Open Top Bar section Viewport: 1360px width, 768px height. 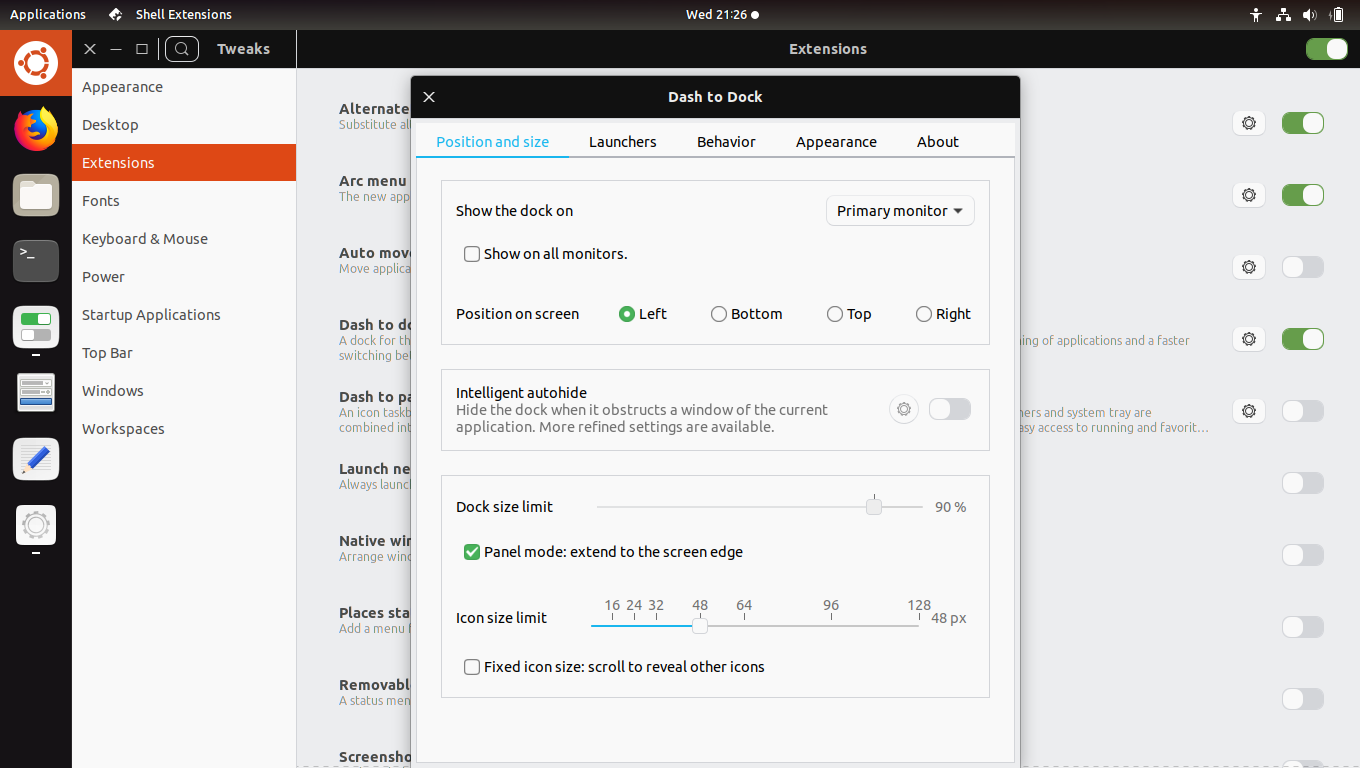click(184, 353)
